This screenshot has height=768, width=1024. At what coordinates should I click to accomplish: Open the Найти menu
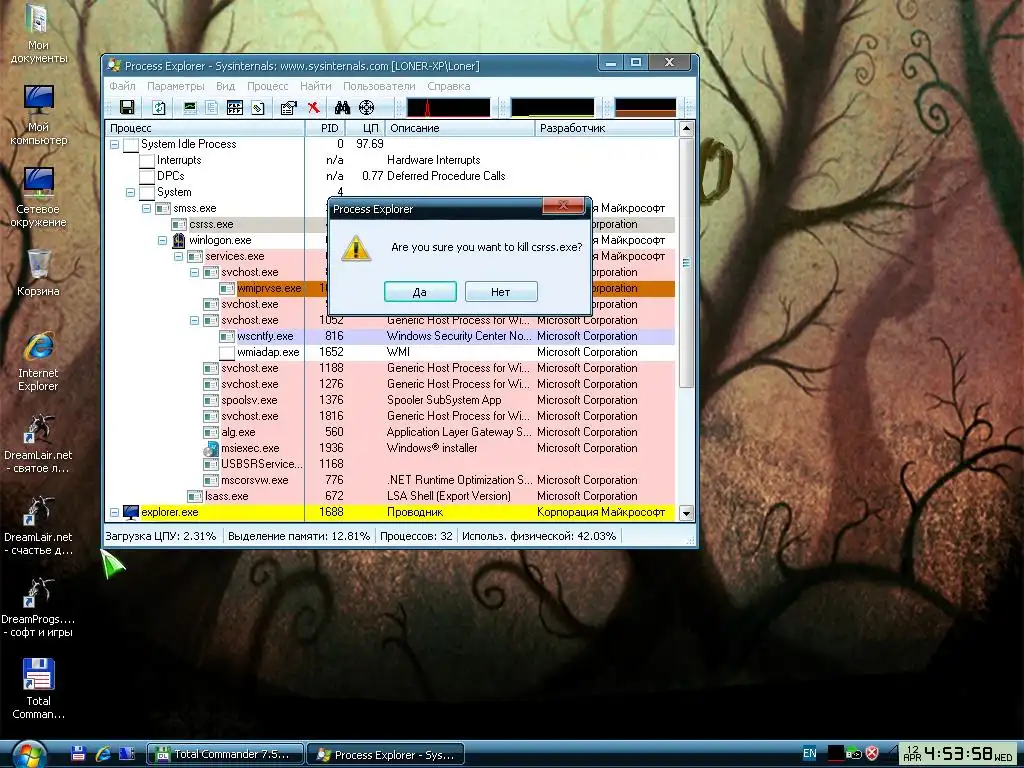pyautogui.click(x=315, y=86)
